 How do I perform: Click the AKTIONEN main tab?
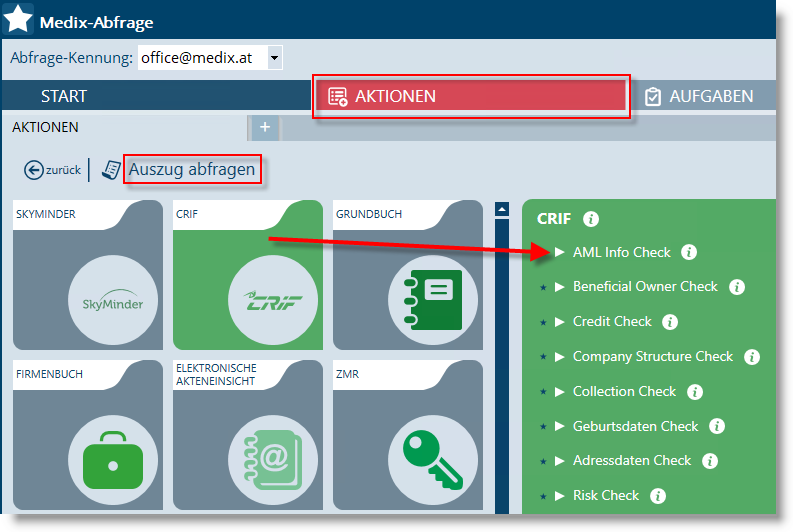[x=472, y=96]
